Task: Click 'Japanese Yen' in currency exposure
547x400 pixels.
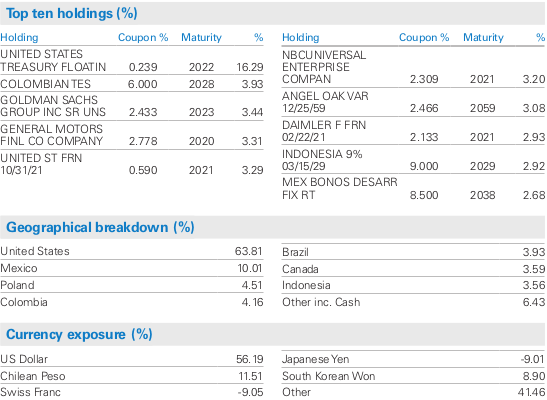Action: [x=315, y=359]
